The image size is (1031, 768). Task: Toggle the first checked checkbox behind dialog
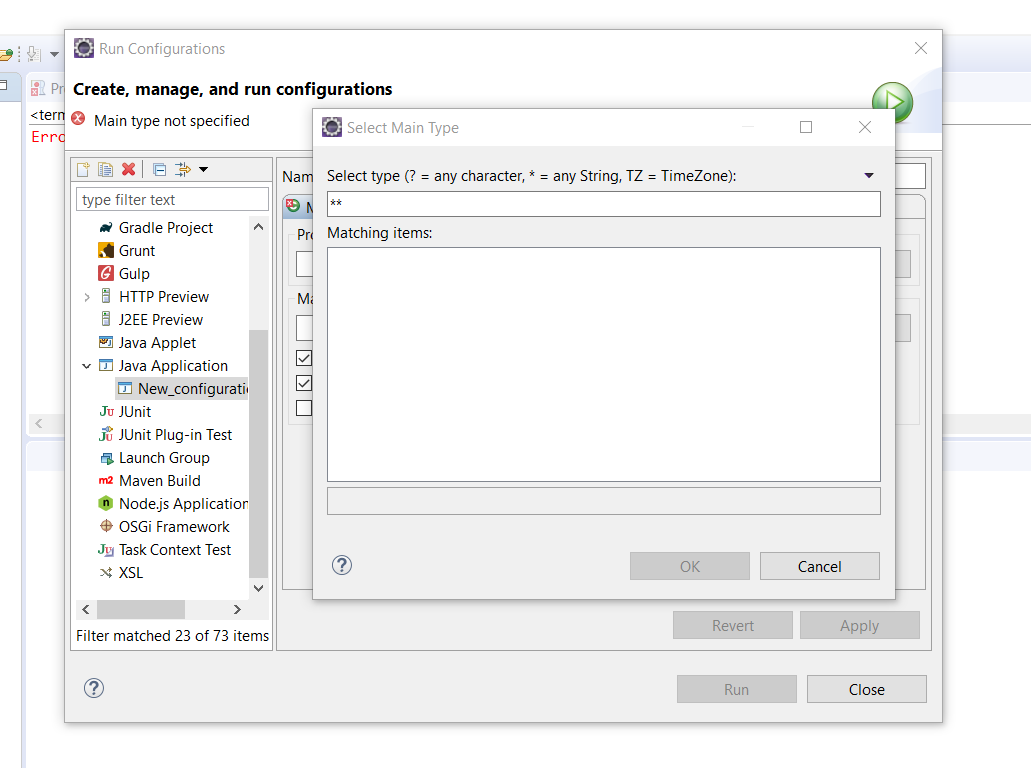[304, 358]
